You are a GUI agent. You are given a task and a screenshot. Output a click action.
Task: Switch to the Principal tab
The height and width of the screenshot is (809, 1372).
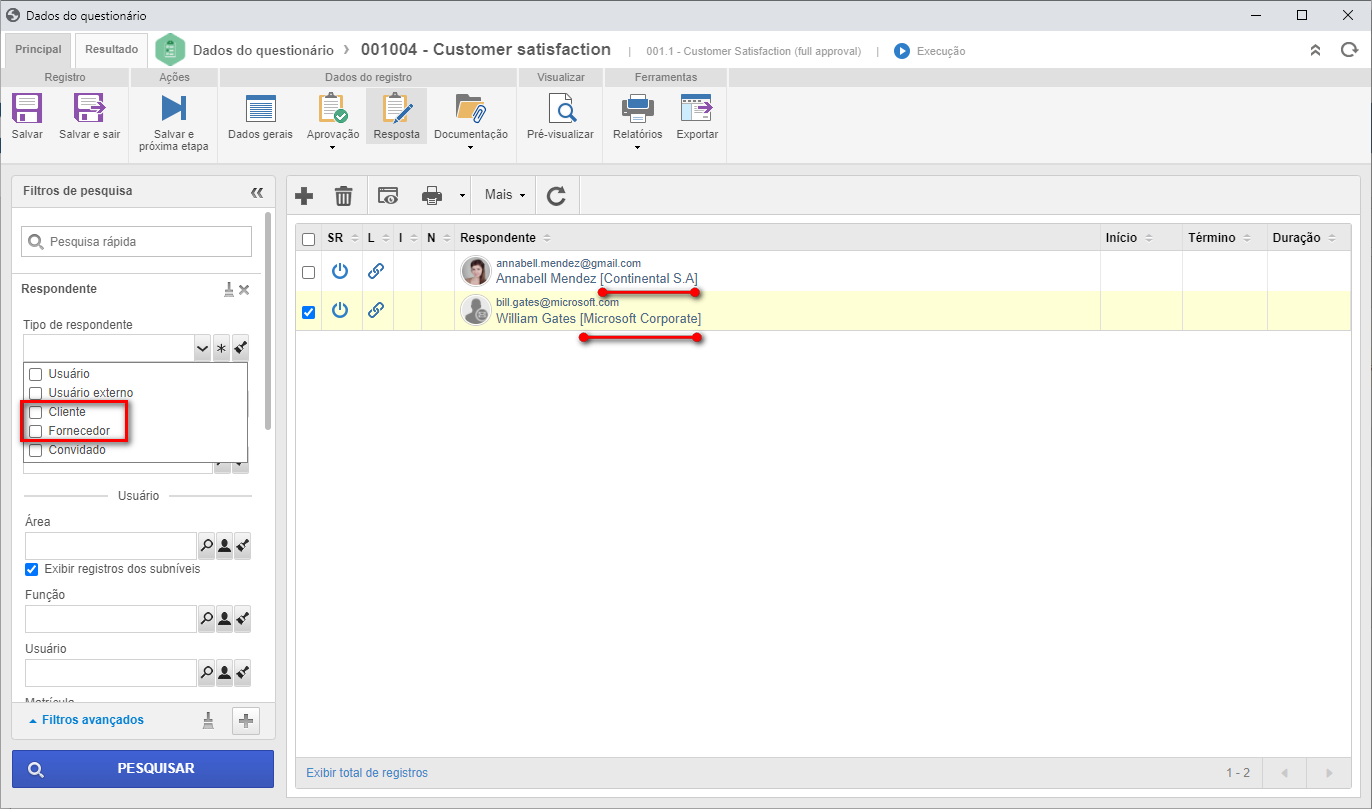click(38, 49)
